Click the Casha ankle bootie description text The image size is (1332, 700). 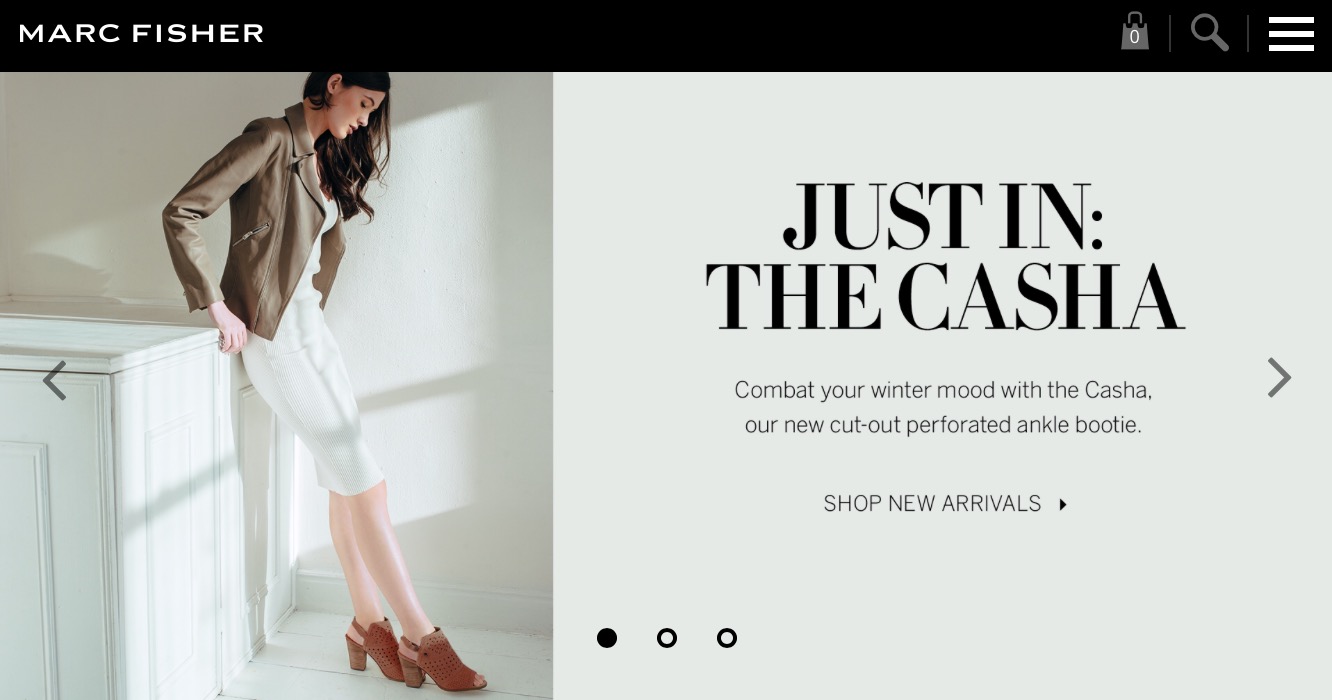click(x=943, y=407)
